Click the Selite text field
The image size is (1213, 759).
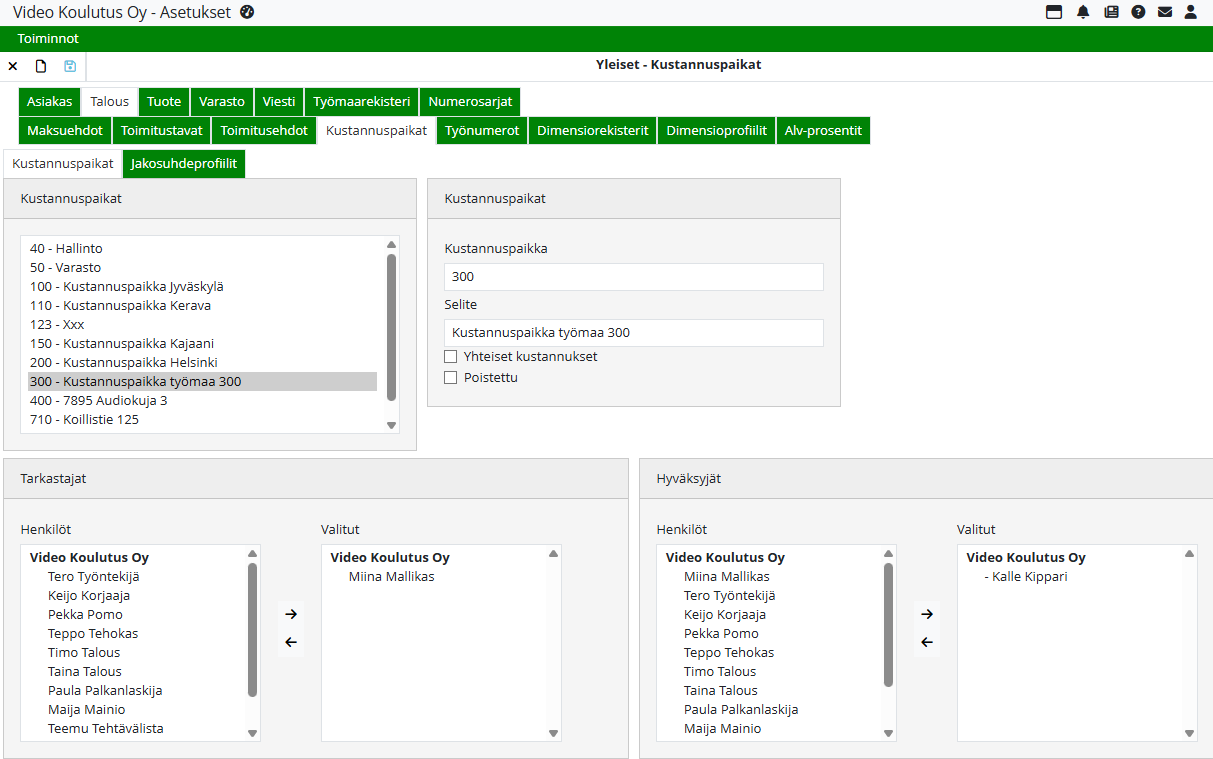pos(633,333)
